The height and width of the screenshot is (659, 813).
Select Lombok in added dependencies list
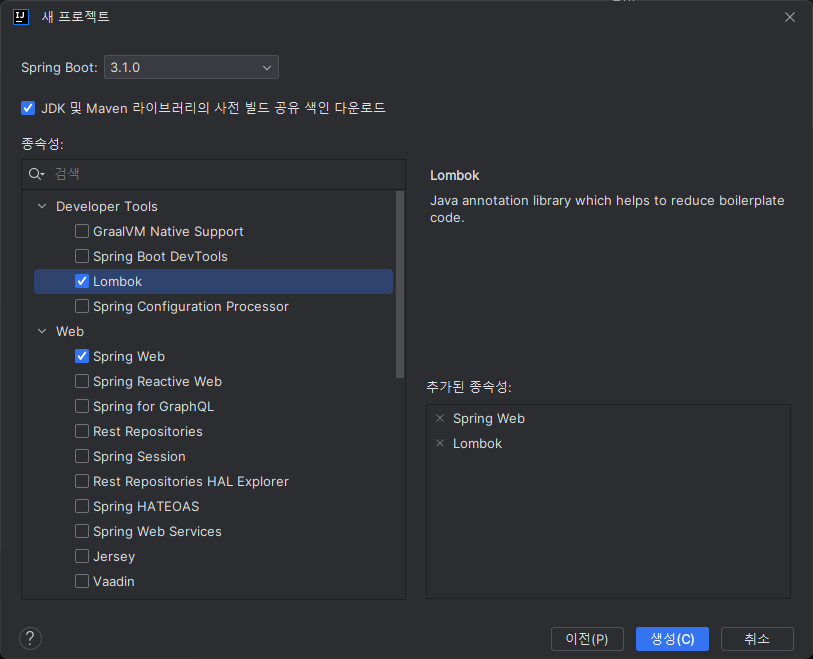point(478,443)
